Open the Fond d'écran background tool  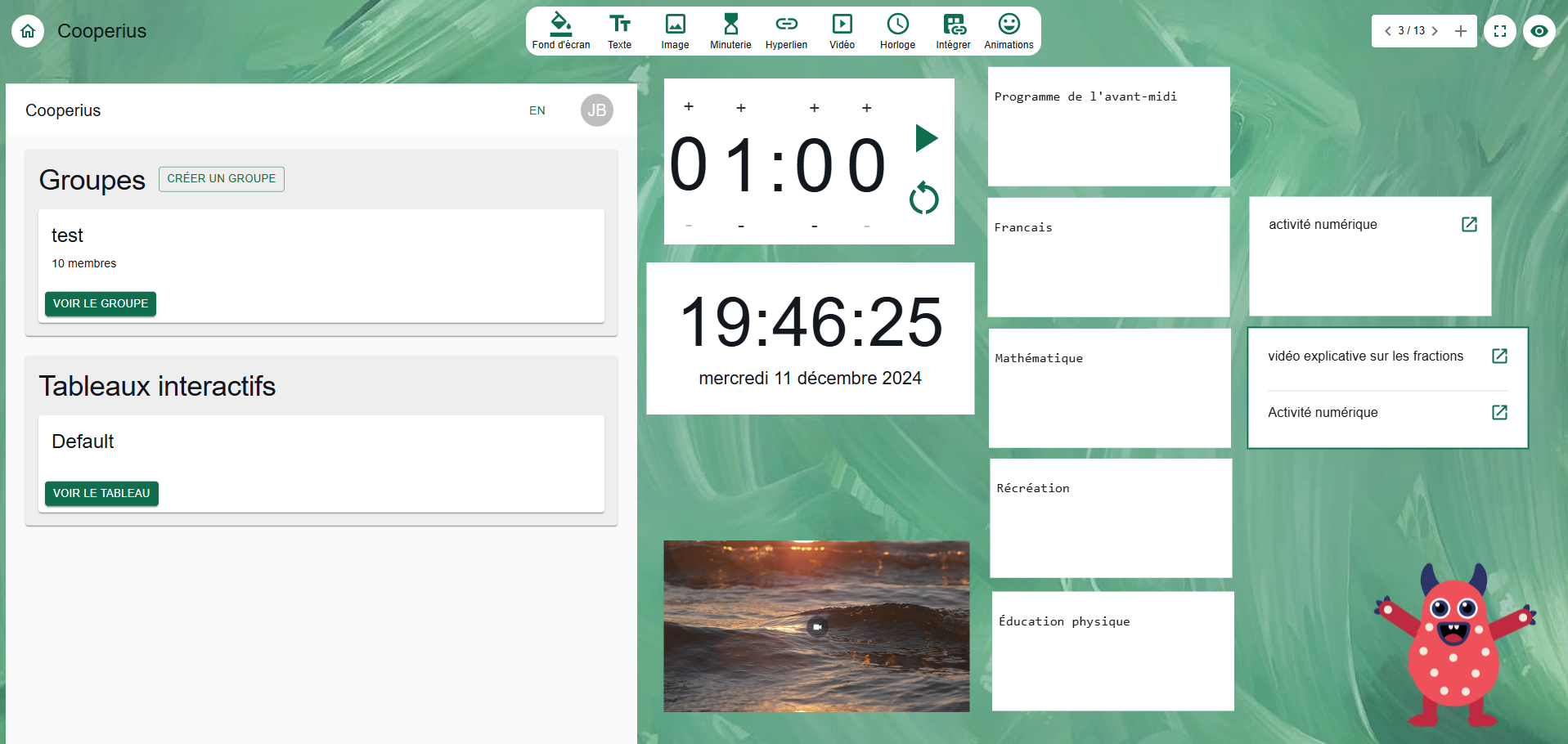coord(560,31)
